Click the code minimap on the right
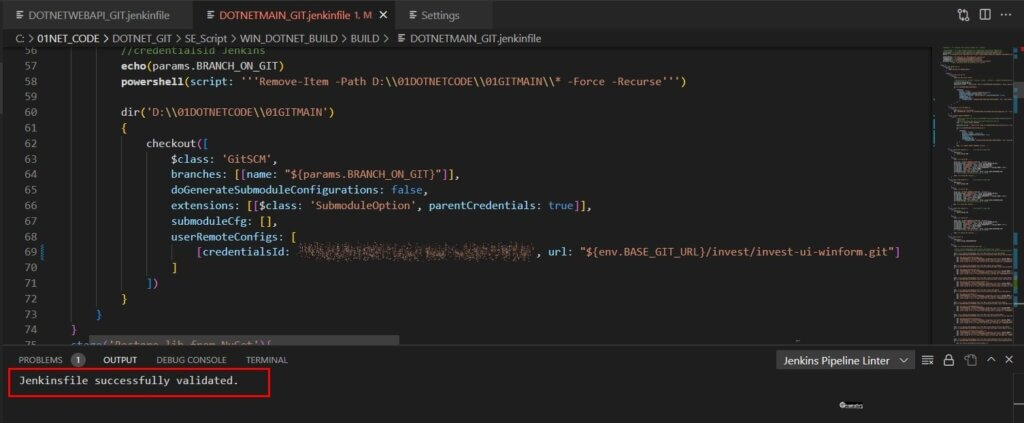 pos(976,196)
